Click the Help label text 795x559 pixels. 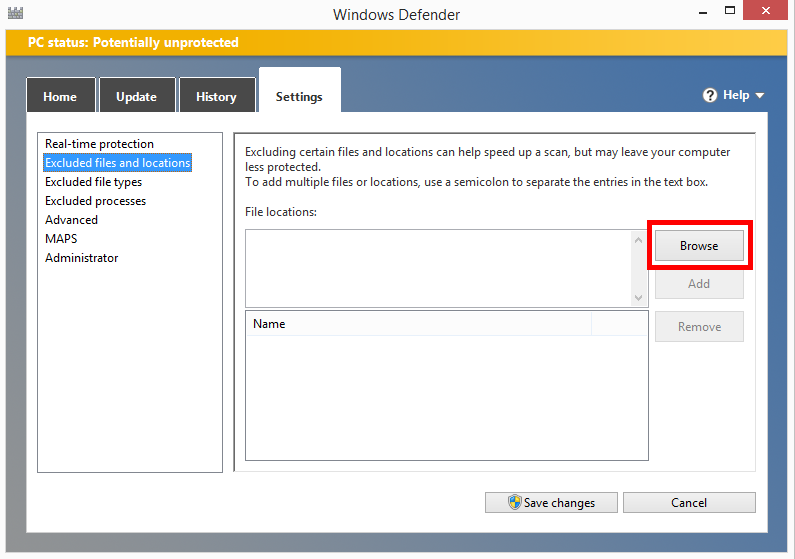click(736, 95)
